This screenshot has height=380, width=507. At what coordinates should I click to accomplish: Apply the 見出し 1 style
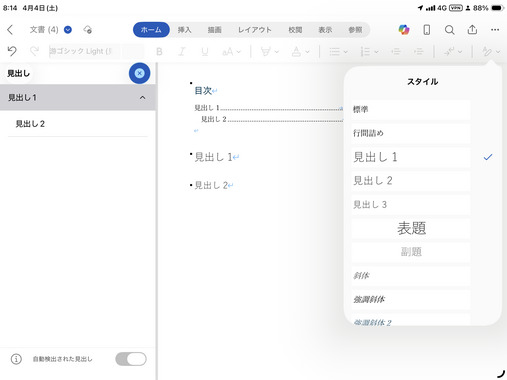[411, 157]
